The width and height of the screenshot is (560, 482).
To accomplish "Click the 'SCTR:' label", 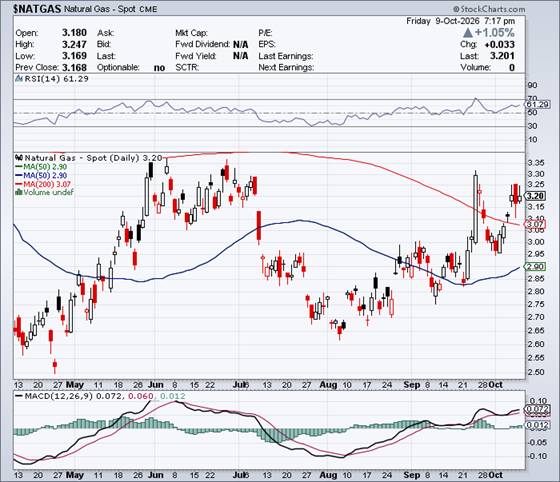I will point(187,67).
